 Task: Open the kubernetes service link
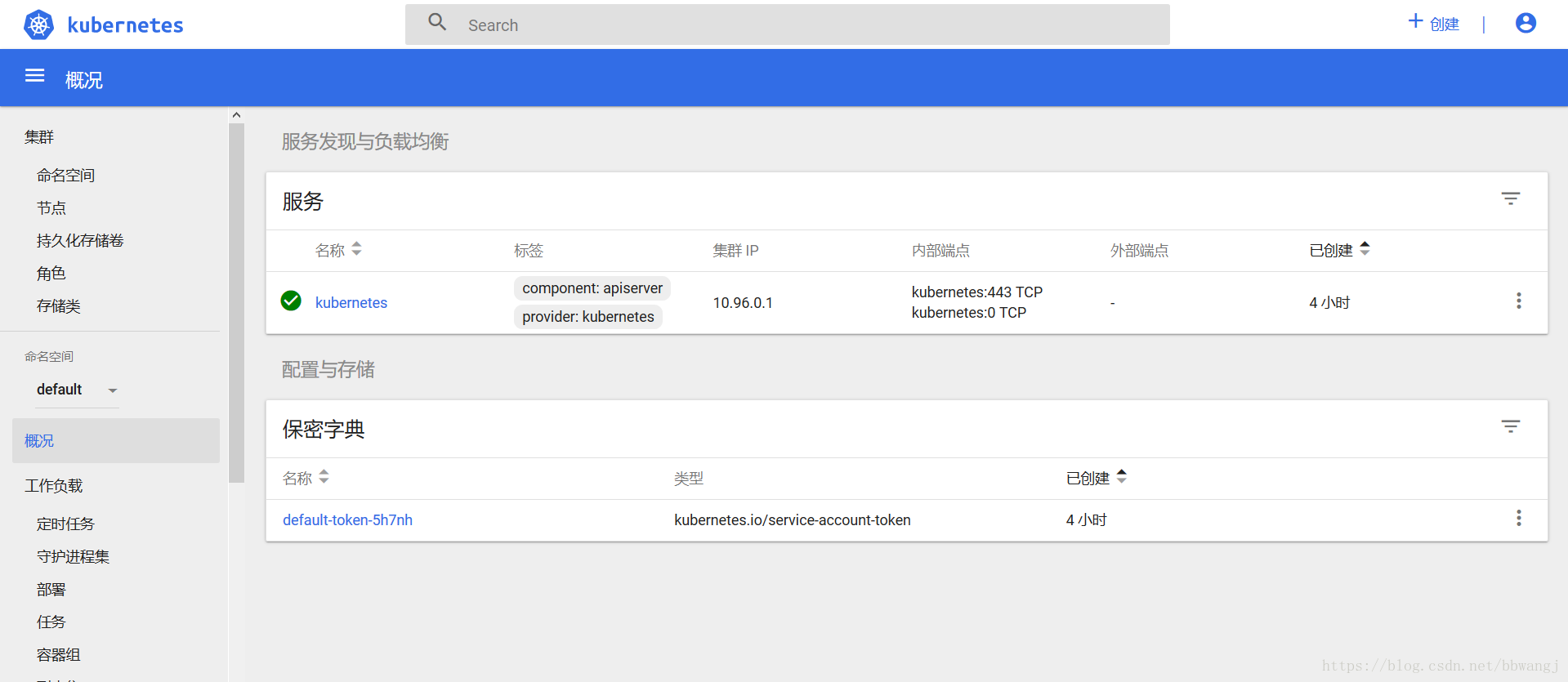(x=351, y=302)
